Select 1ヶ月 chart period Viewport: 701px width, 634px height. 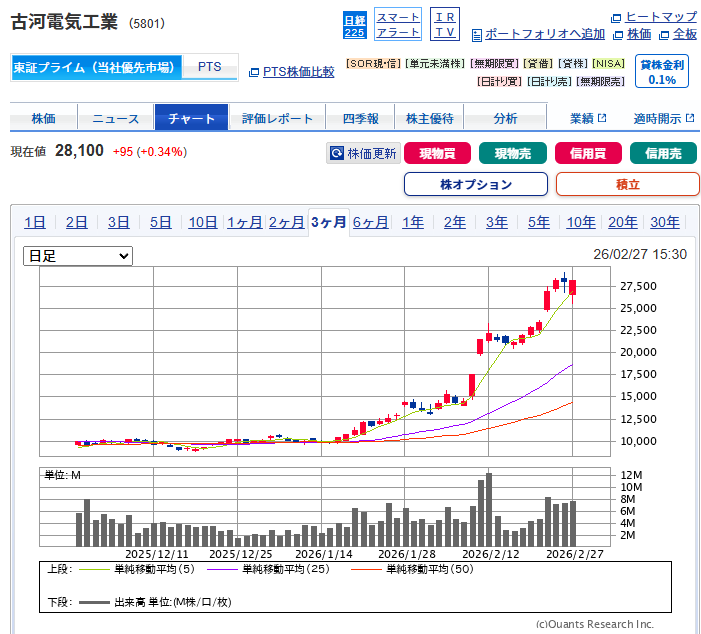point(245,222)
